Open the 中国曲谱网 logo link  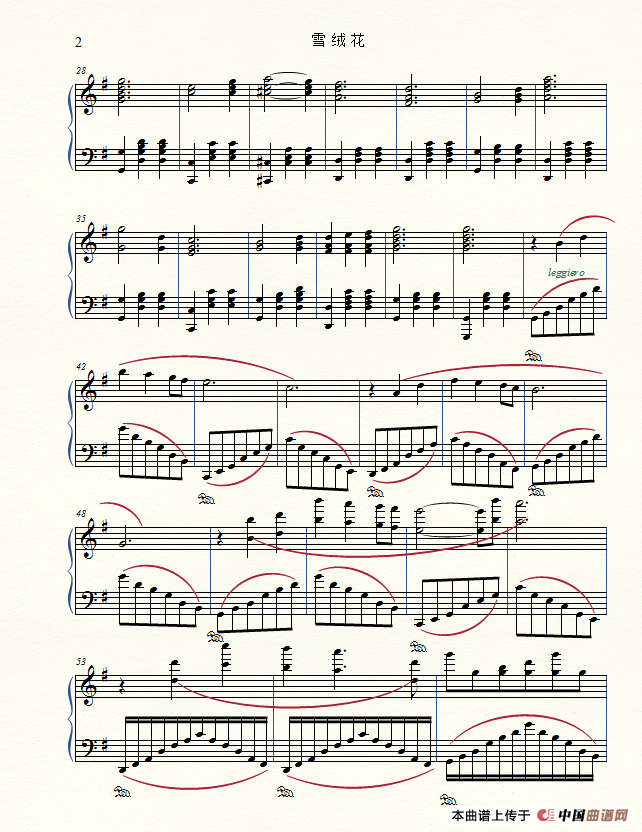[x=583, y=814]
